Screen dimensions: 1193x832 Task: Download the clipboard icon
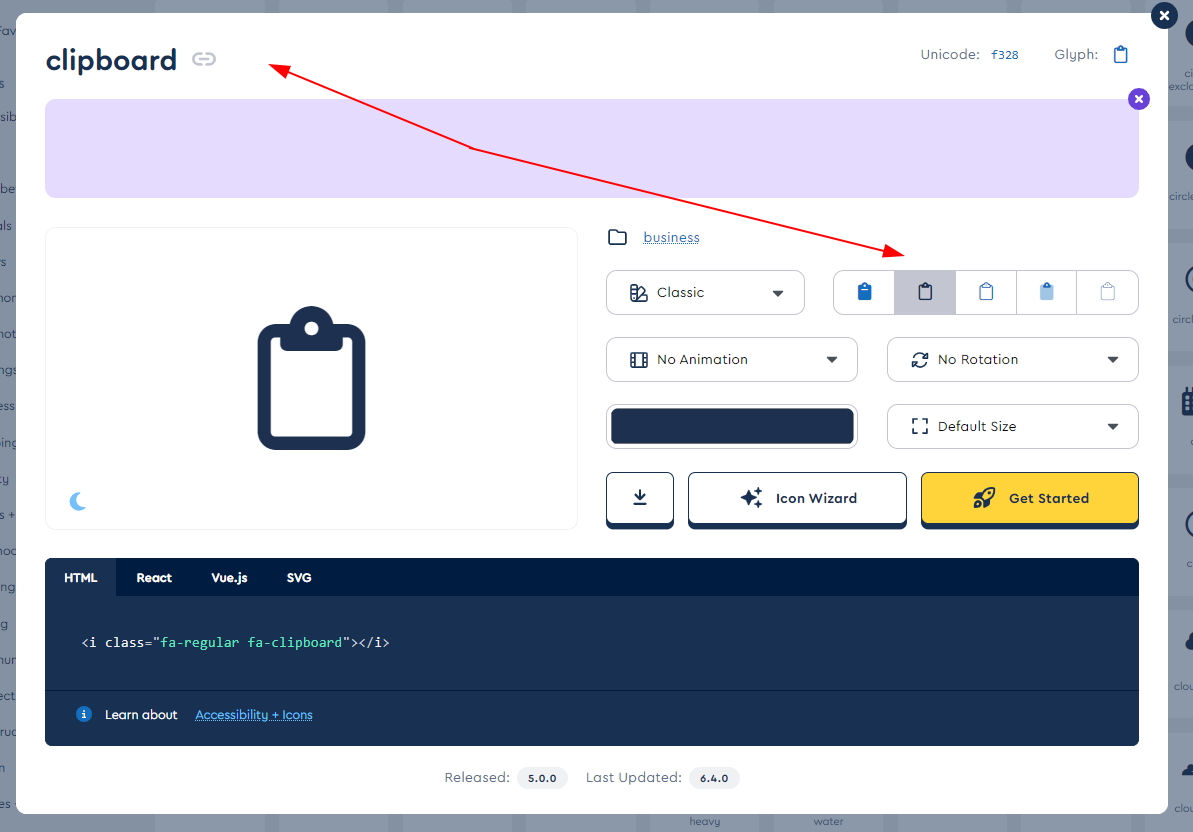[640, 498]
